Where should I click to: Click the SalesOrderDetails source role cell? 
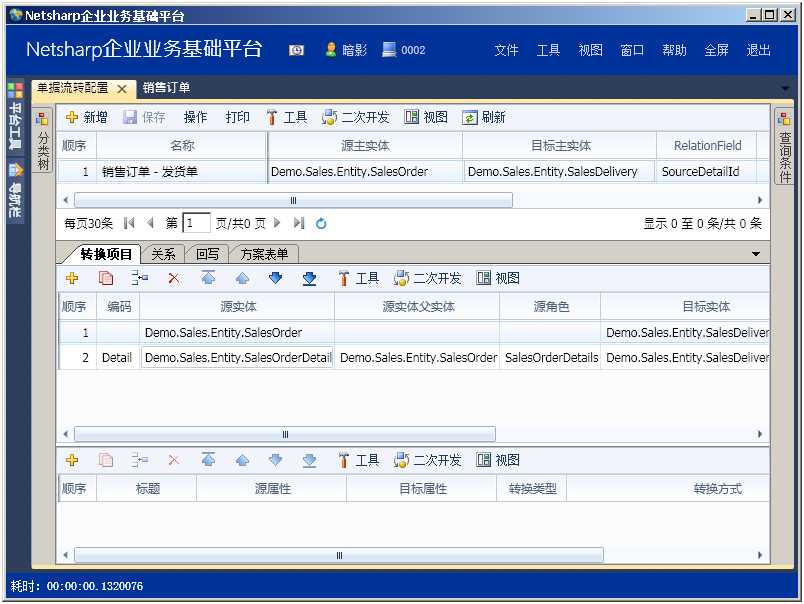[551, 357]
